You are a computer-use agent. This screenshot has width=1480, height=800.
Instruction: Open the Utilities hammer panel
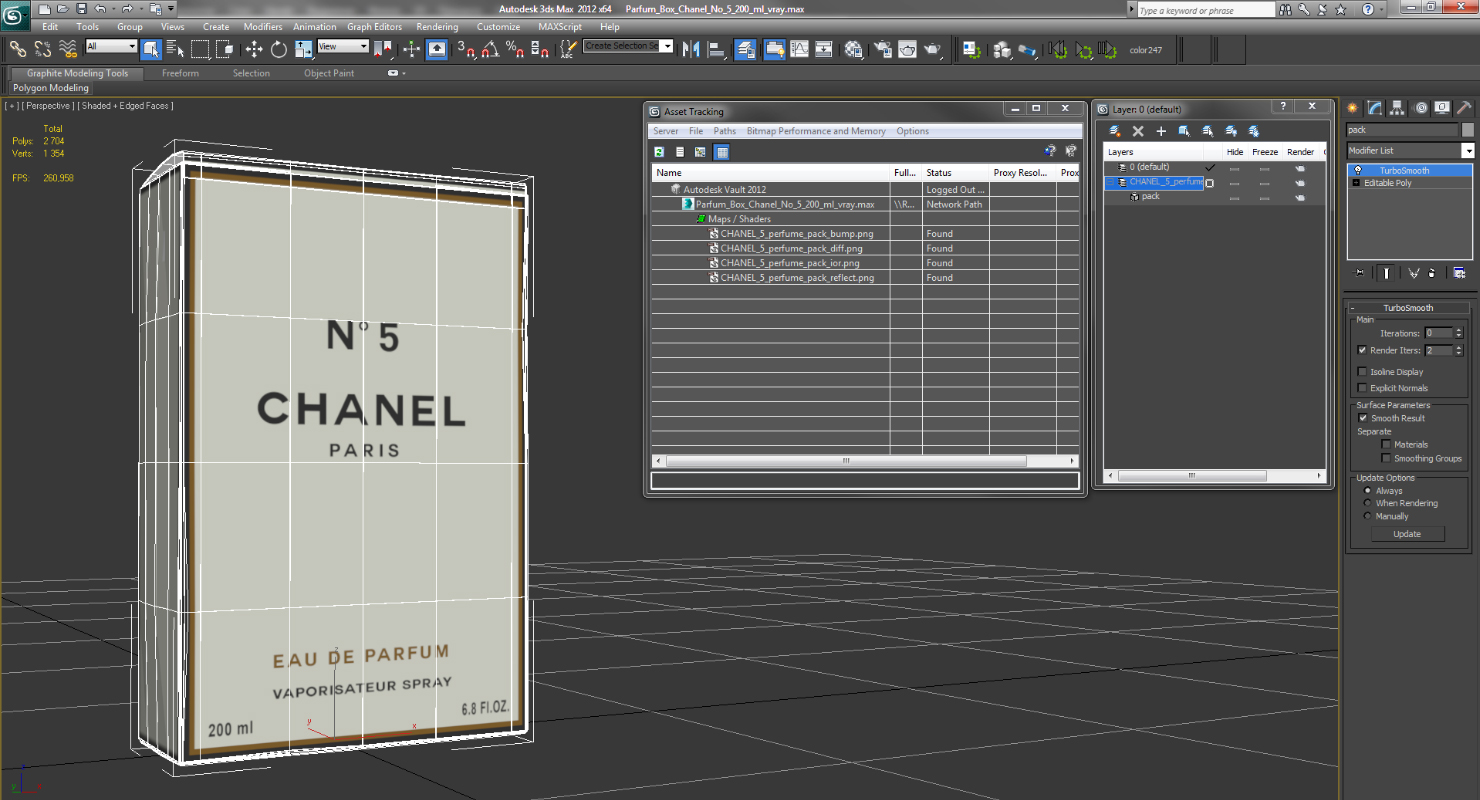1463,108
